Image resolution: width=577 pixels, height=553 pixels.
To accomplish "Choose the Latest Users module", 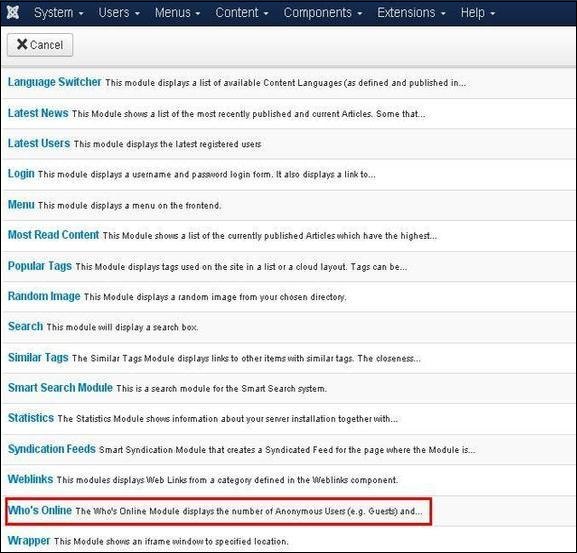I will coord(39,143).
